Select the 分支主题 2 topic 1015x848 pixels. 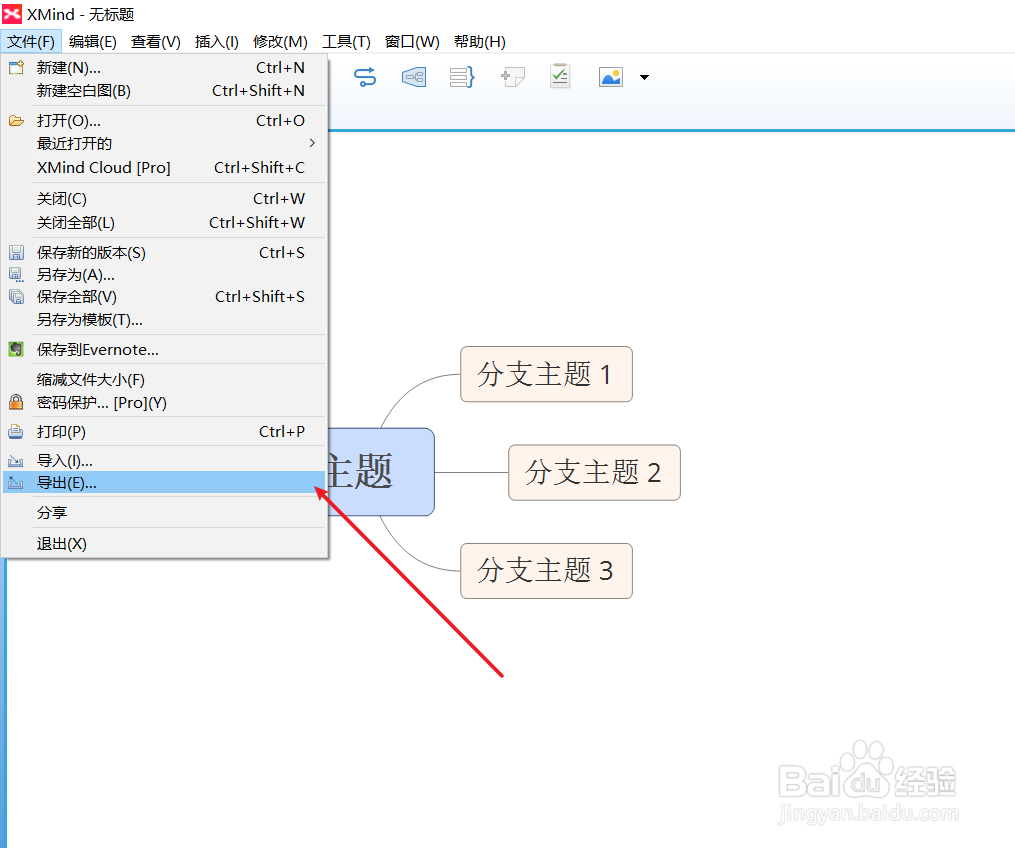click(x=594, y=472)
